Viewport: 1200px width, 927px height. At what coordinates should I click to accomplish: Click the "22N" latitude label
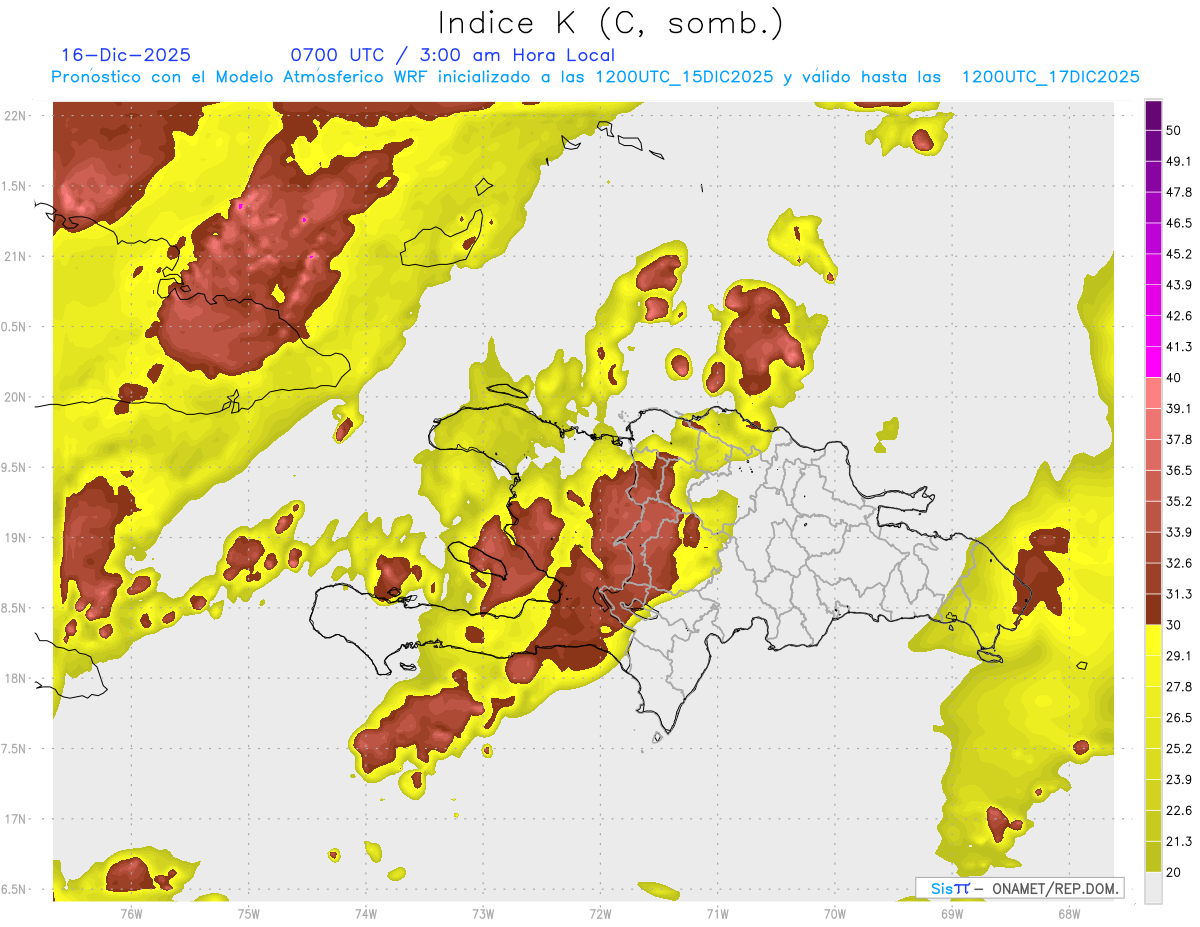tap(15, 116)
